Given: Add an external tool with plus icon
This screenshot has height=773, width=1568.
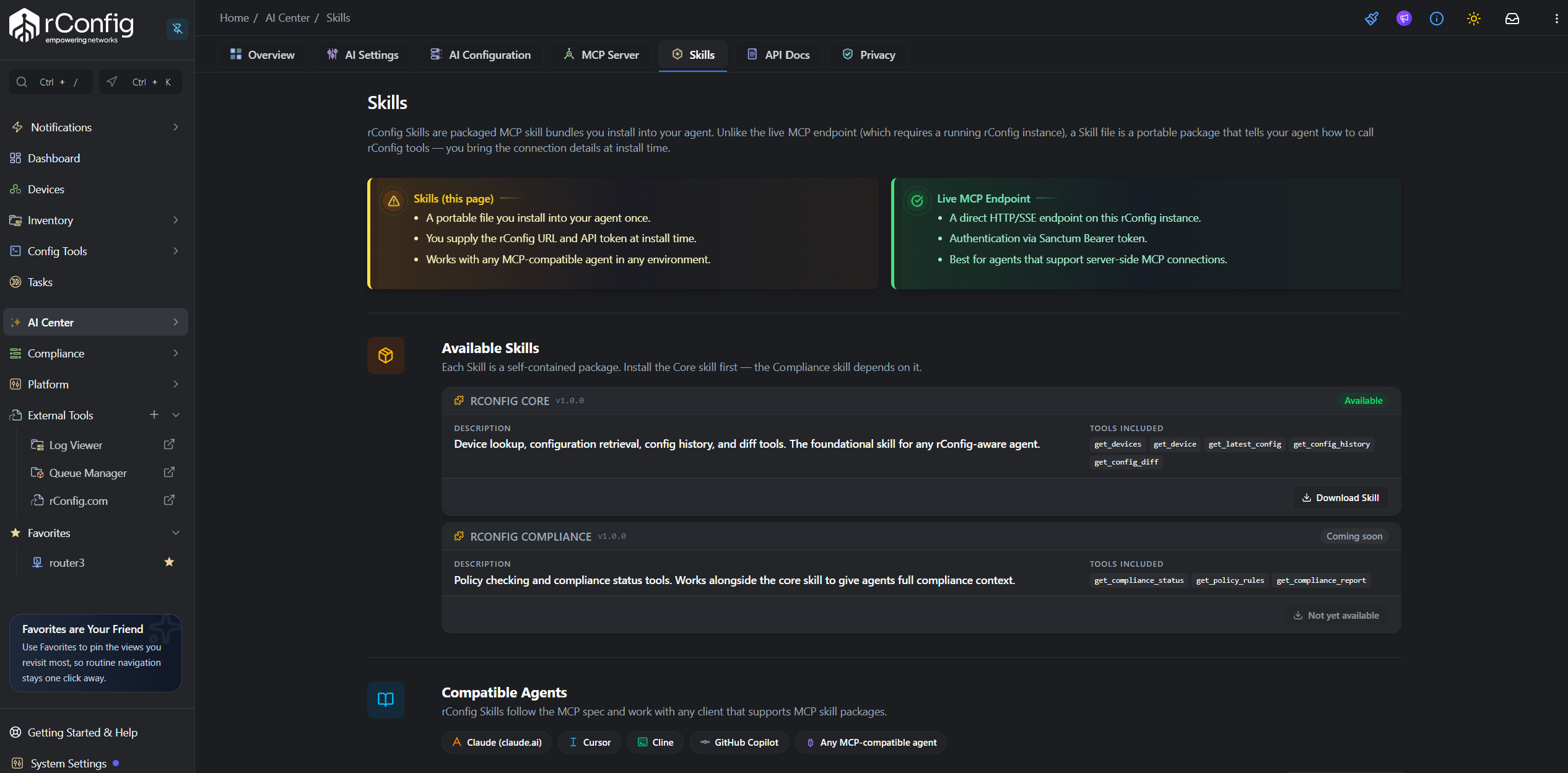Looking at the screenshot, I should [x=154, y=414].
